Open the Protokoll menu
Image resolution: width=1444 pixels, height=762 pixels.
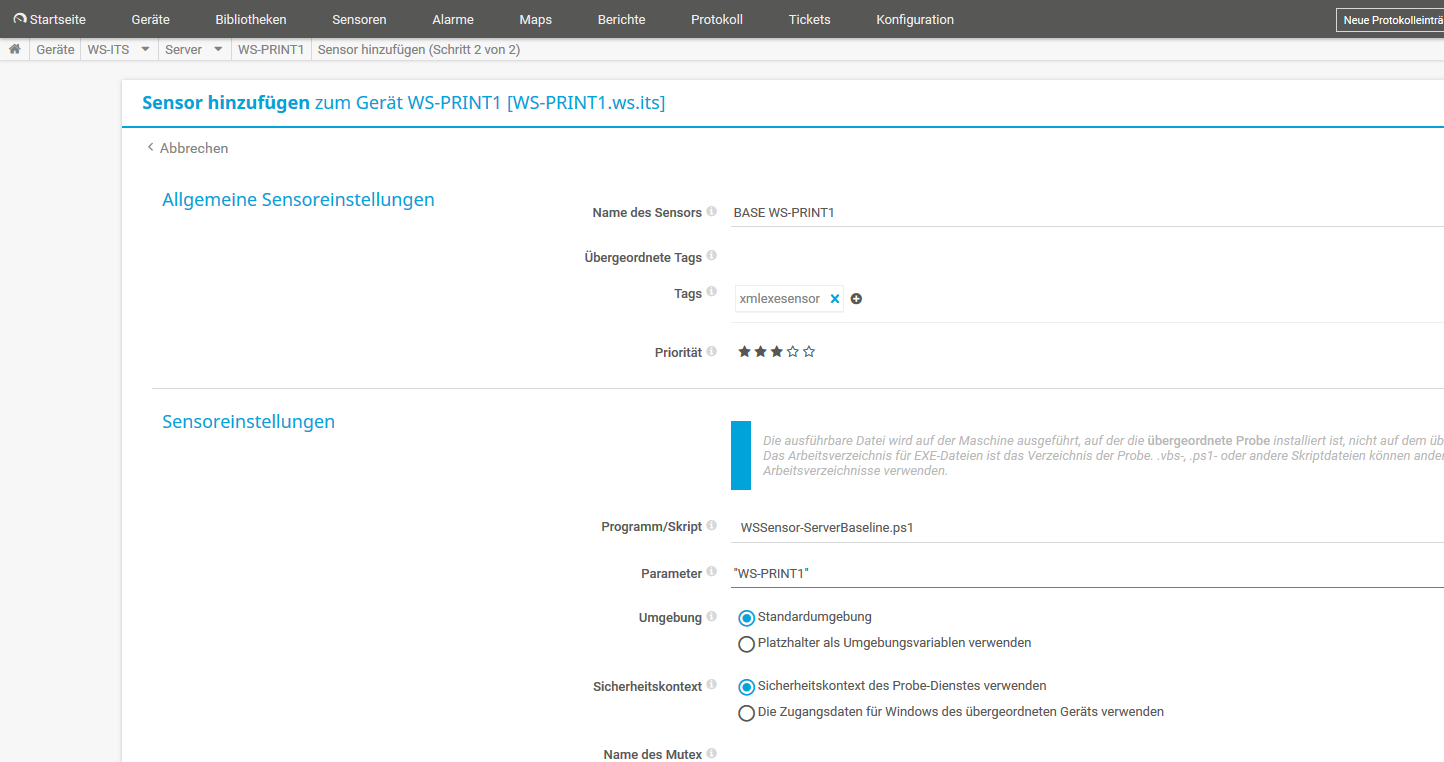[x=717, y=19]
